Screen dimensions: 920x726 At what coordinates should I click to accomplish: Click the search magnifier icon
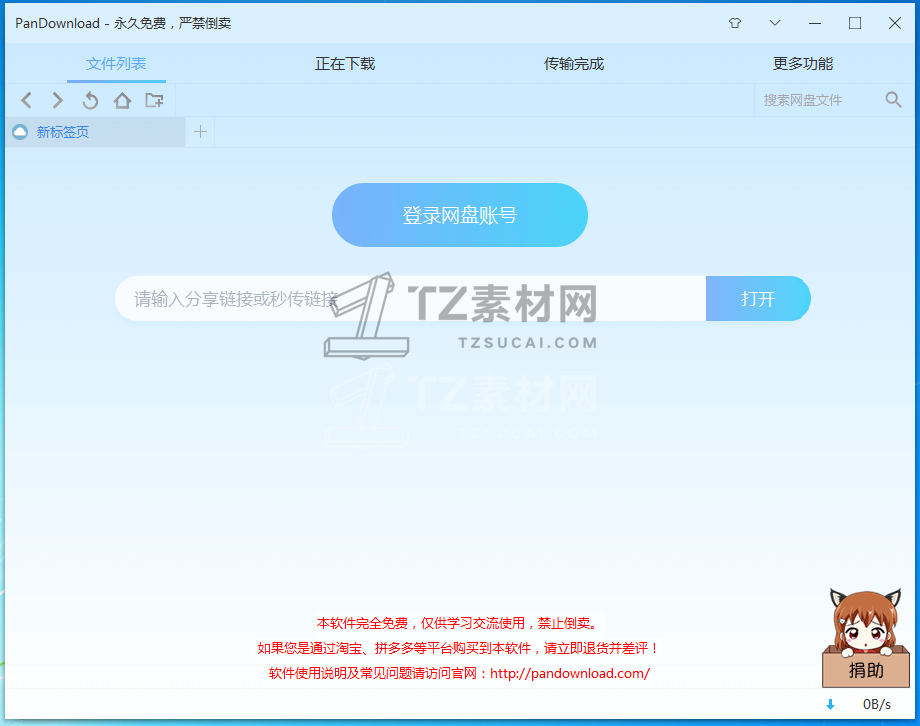[x=894, y=100]
